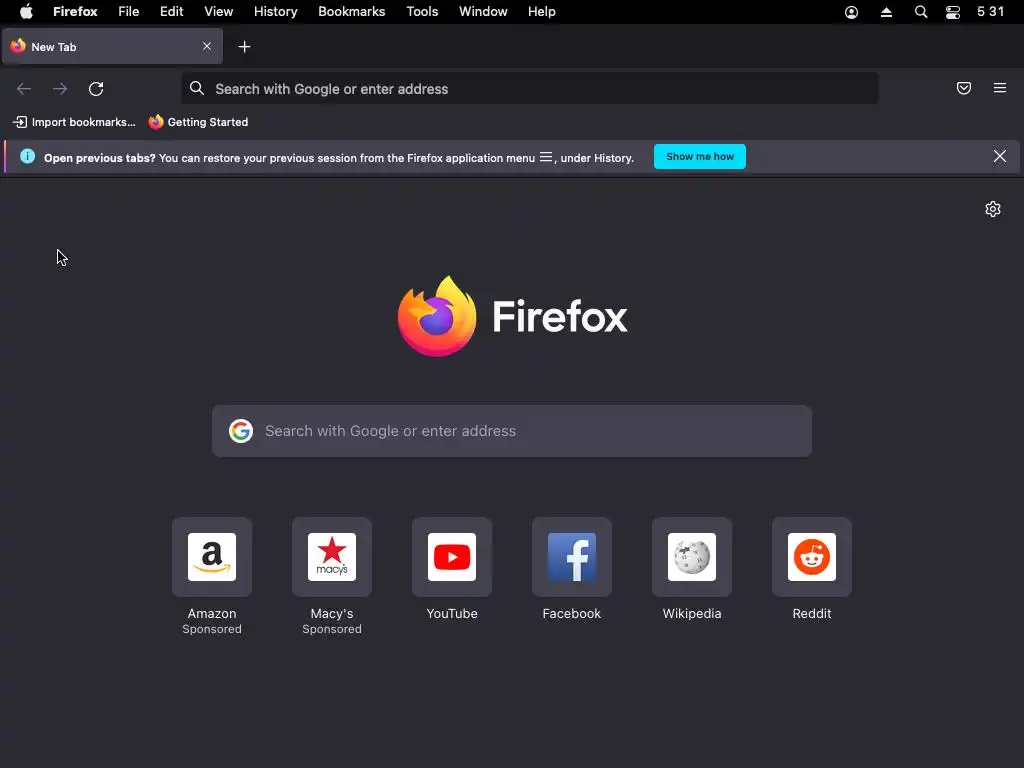Viewport: 1024px width, 768px height.
Task: Open the Bookmarks menu
Action: click(x=351, y=12)
